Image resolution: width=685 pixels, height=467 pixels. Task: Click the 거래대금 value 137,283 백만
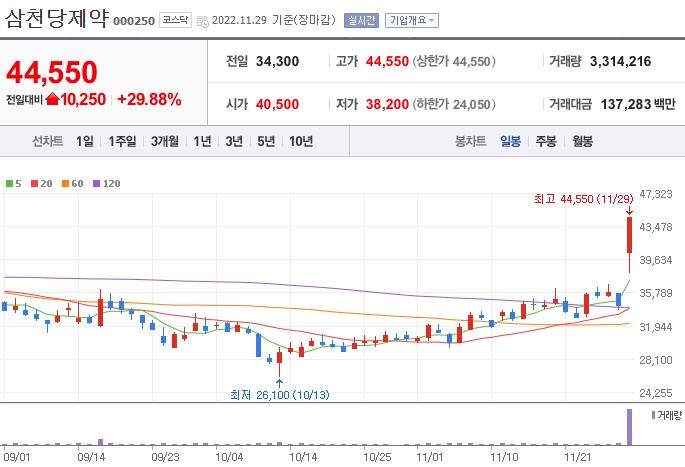[638, 104]
